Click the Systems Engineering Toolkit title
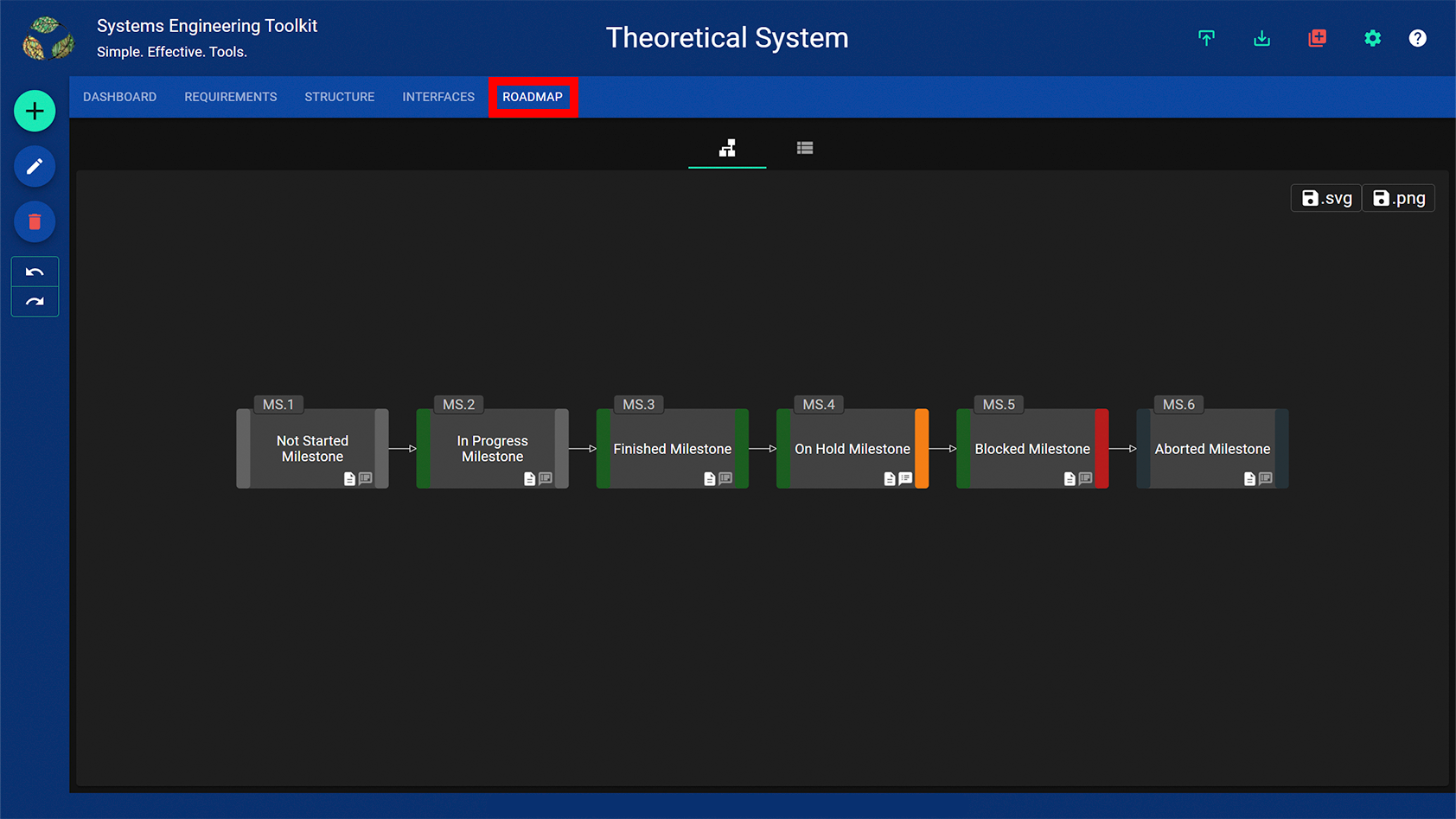Screen dimensions: 1456x819 (208, 26)
